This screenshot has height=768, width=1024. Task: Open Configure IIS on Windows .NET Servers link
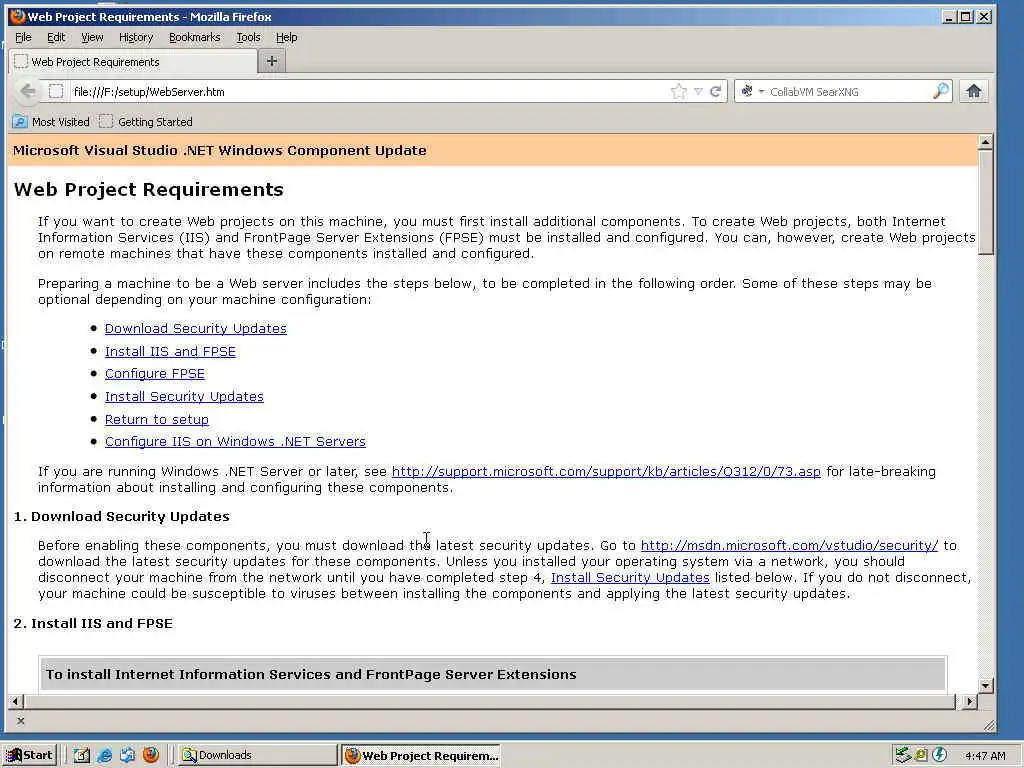[235, 441]
